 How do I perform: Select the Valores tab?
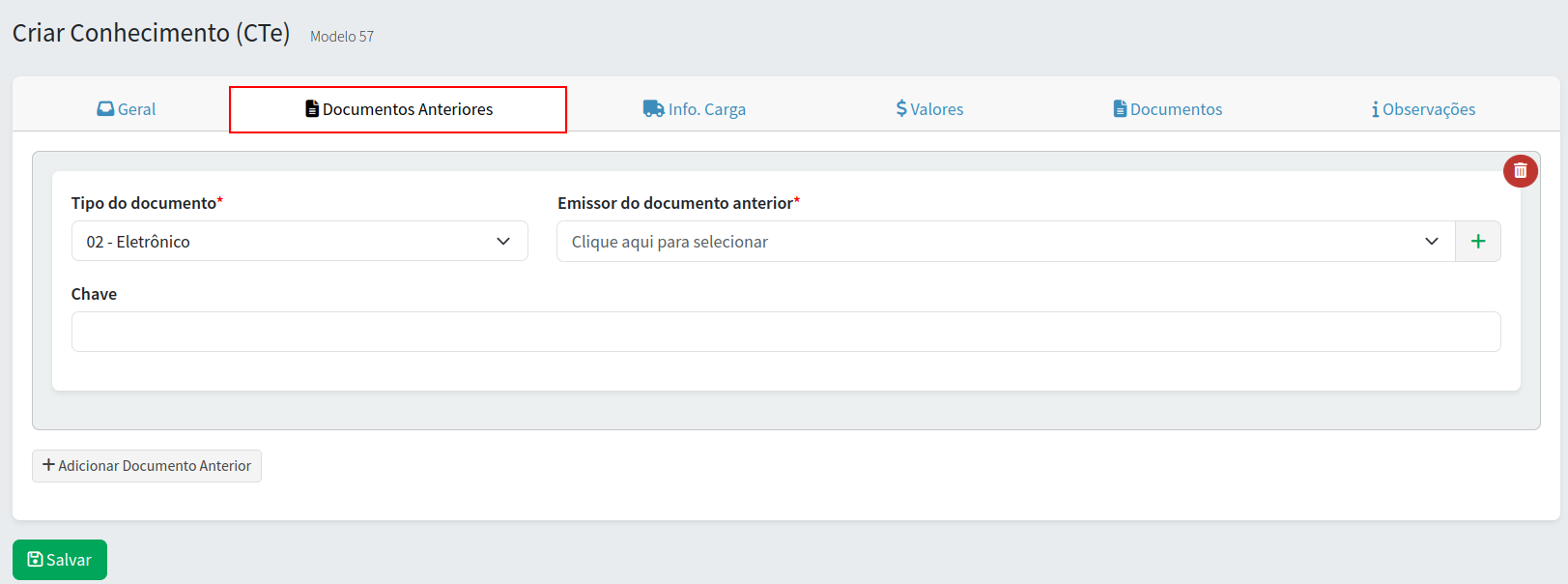(936, 109)
